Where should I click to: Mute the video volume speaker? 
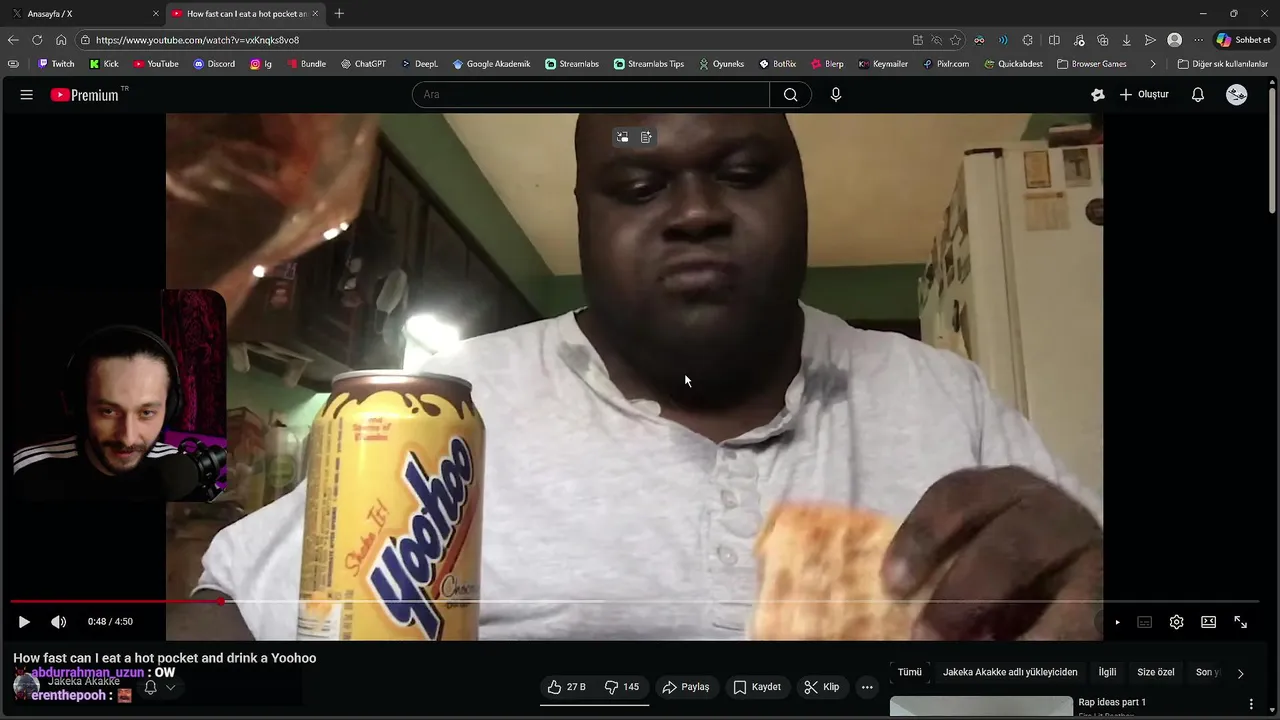coord(59,622)
